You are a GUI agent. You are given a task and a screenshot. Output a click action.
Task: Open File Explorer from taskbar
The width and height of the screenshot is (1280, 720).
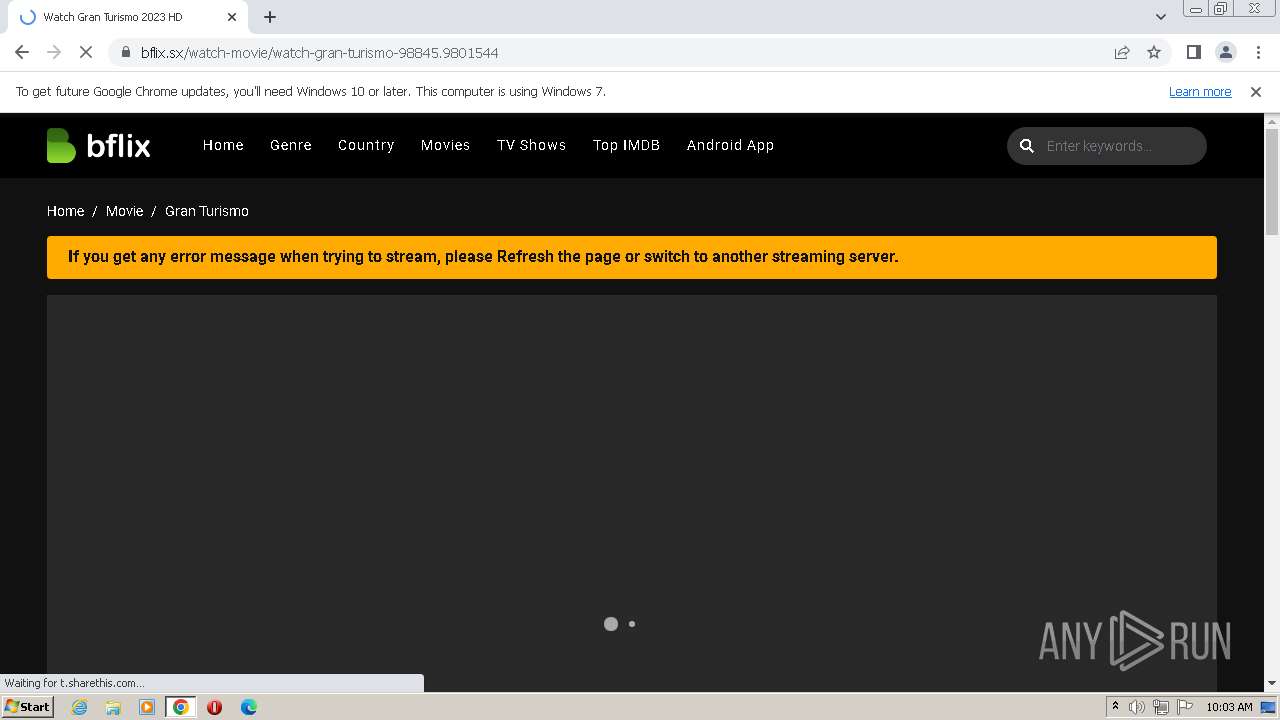(x=113, y=707)
